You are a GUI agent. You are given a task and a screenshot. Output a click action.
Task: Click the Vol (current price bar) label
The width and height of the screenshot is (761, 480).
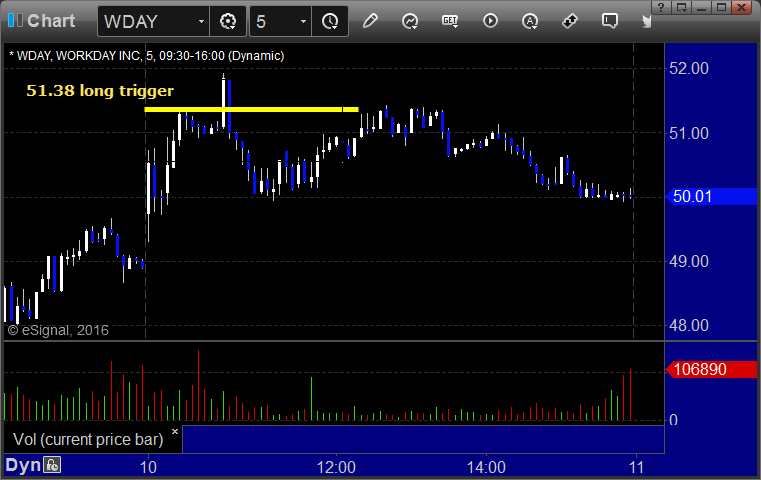[88, 439]
